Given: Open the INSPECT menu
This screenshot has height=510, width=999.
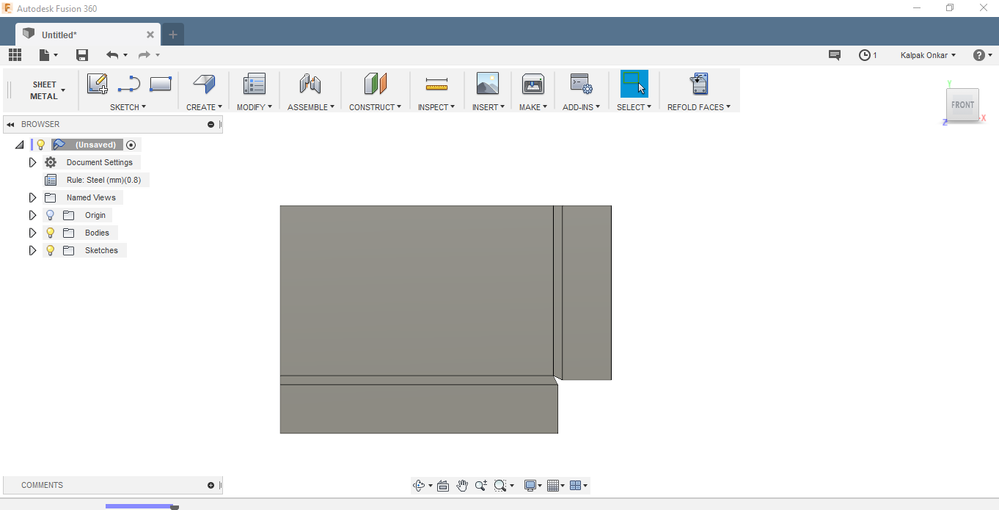Looking at the screenshot, I should click(436, 107).
